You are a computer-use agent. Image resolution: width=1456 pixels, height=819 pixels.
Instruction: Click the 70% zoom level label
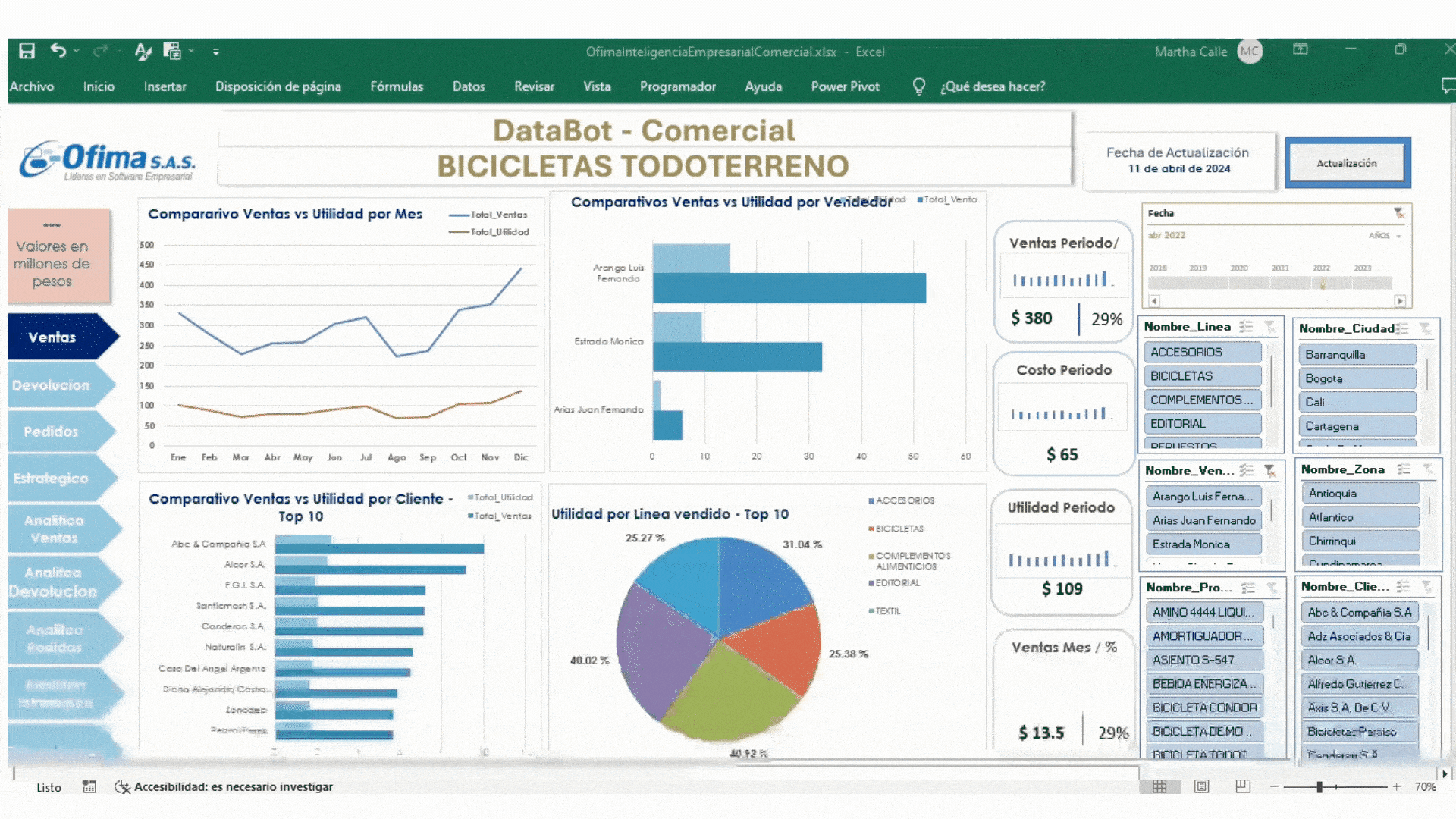[x=1425, y=787]
